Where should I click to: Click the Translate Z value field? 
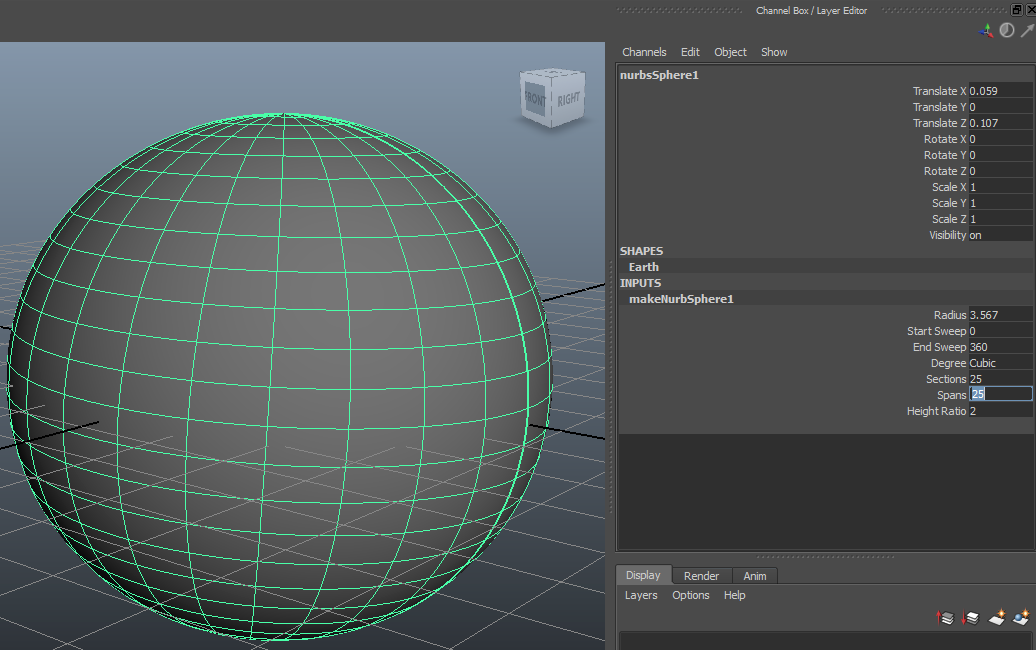tap(1000, 123)
